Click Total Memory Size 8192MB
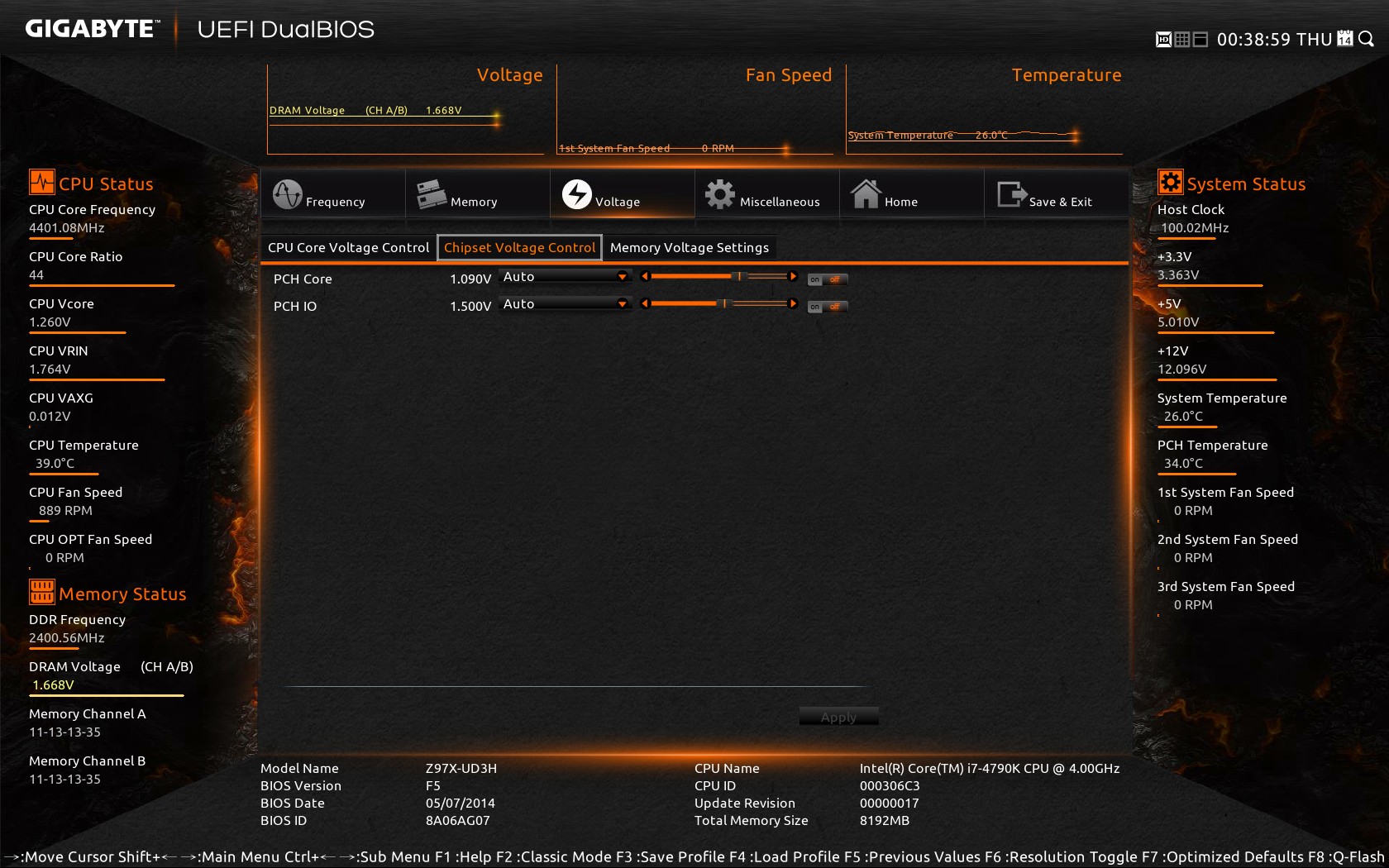Screen dimensions: 1389x868 [885, 820]
